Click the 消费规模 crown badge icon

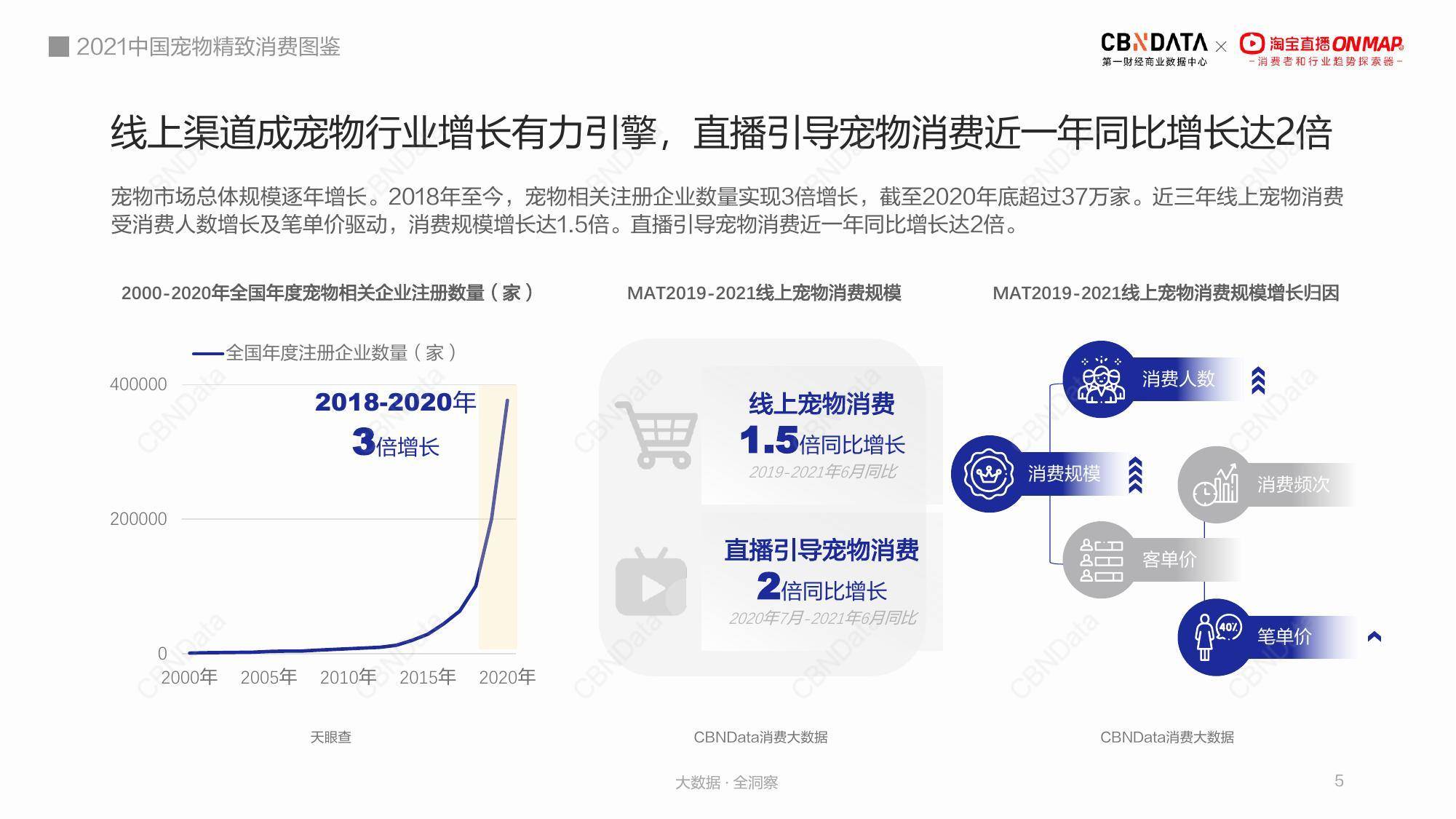[988, 474]
